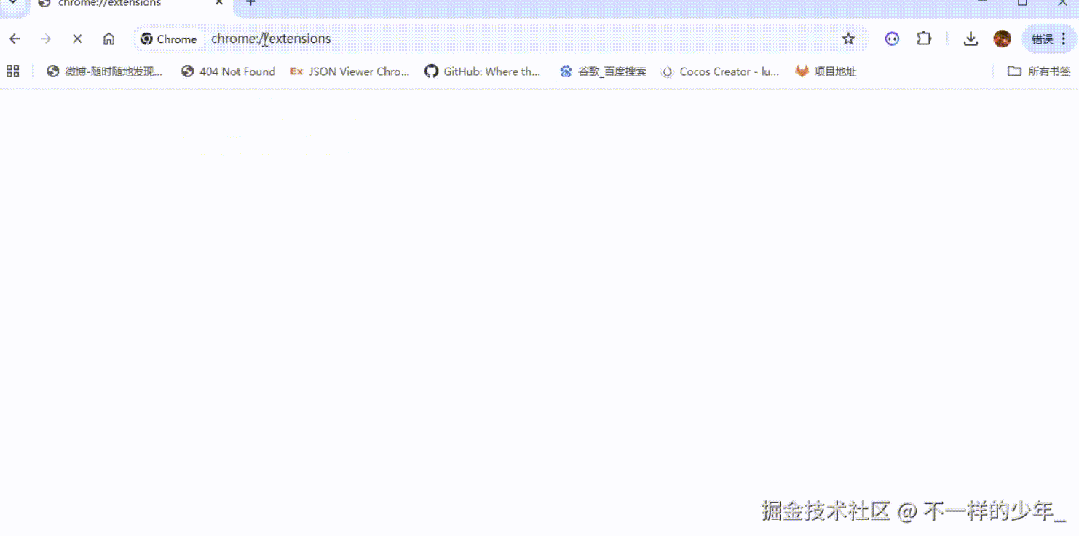Viewport: 1079px width, 536px height.
Task: Open the JSON Viewer Chrome bookmark
Action: 350,72
